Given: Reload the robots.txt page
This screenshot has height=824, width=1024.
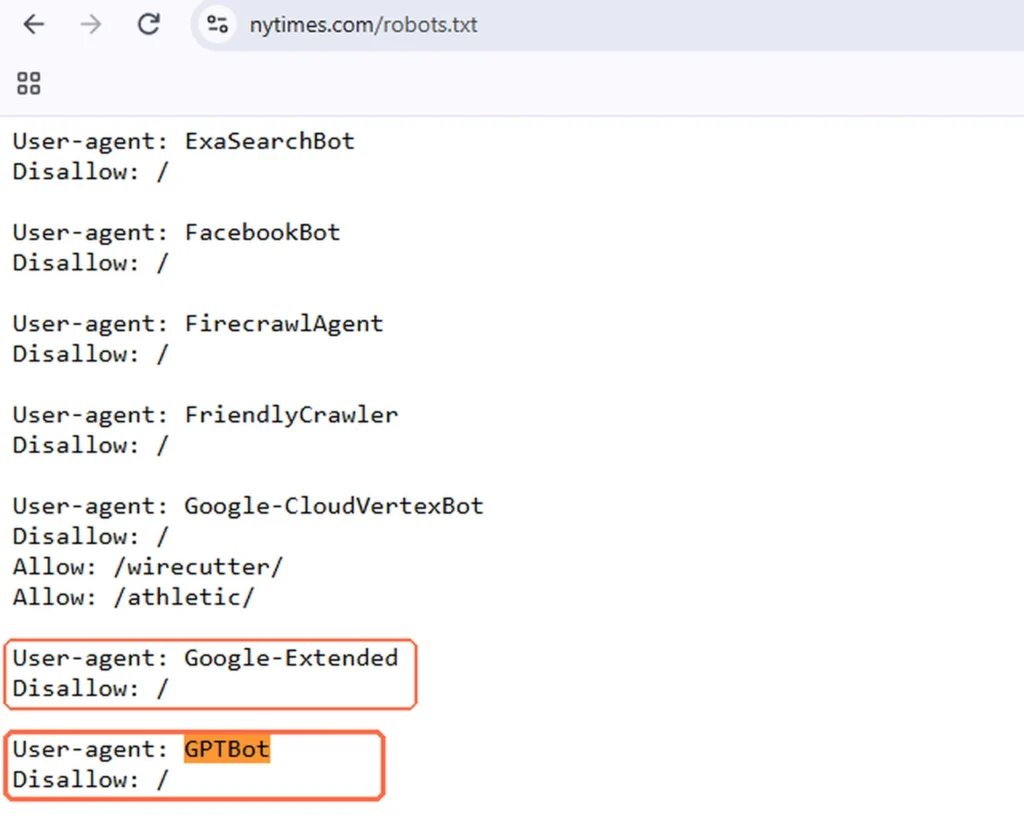Looking at the screenshot, I should [x=149, y=25].
